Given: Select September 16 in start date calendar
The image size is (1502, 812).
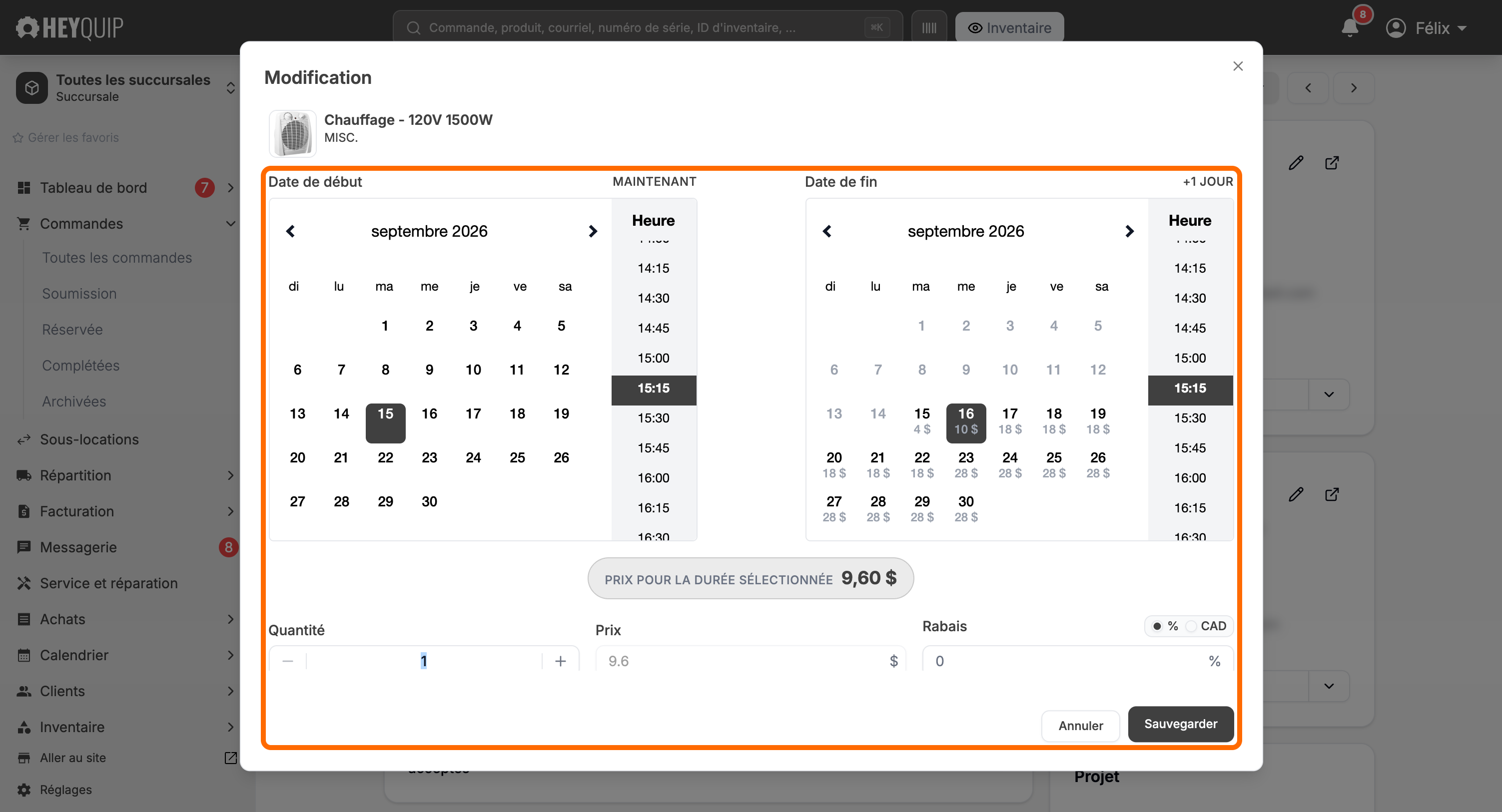Looking at the screenshot, I should pos(429,414).
